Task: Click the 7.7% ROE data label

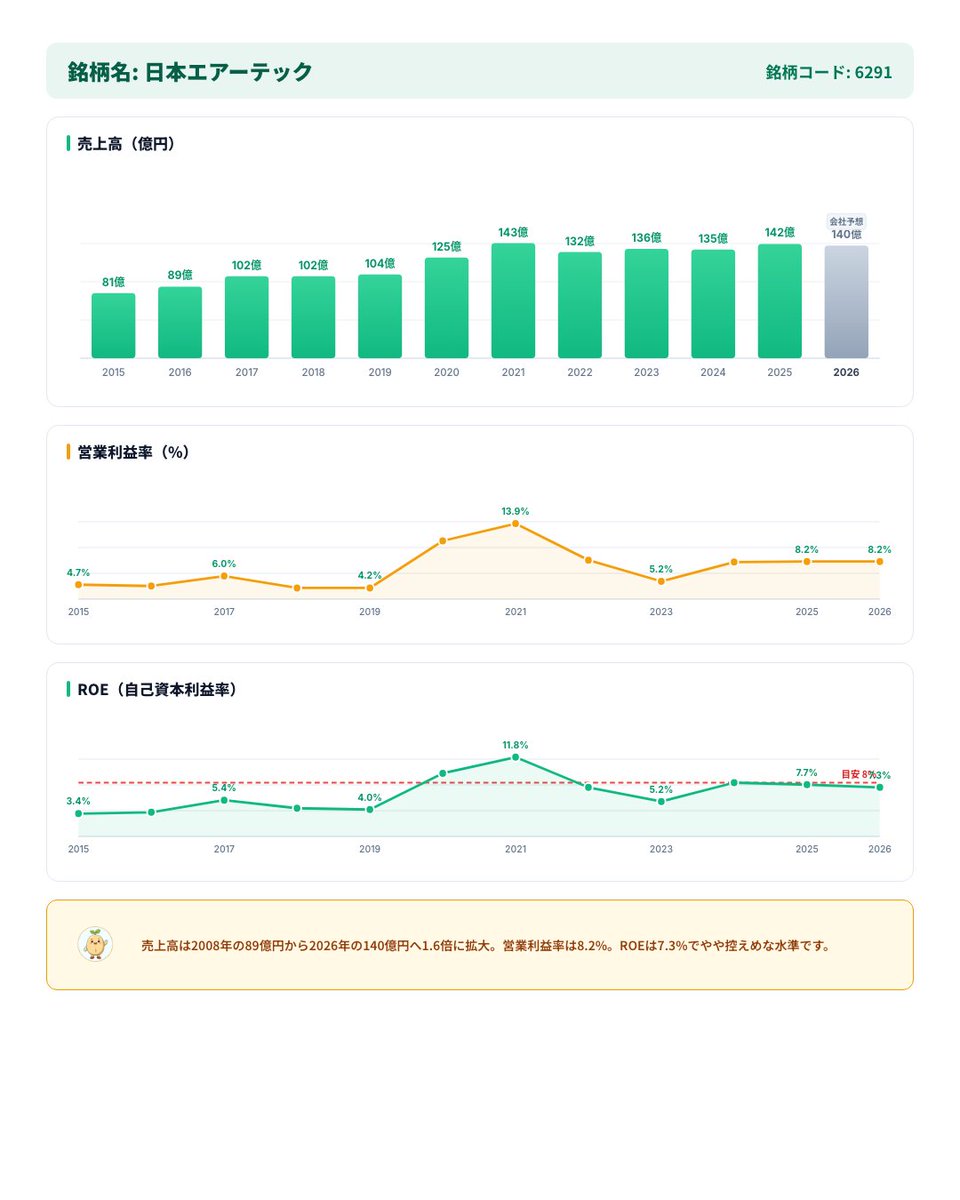Action: tap(806, 772)
